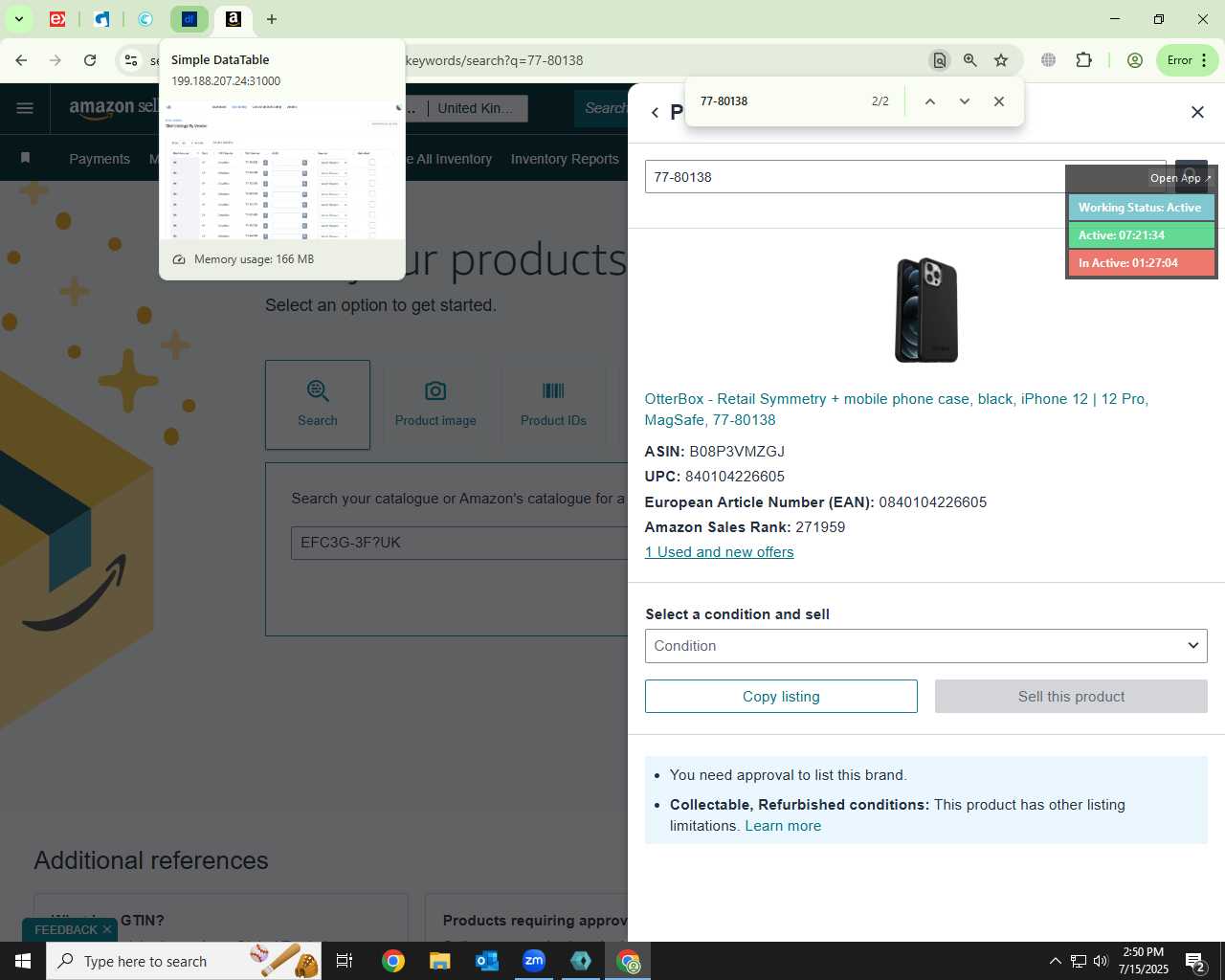Click the UPC value 840104226605

pos(735,477)
